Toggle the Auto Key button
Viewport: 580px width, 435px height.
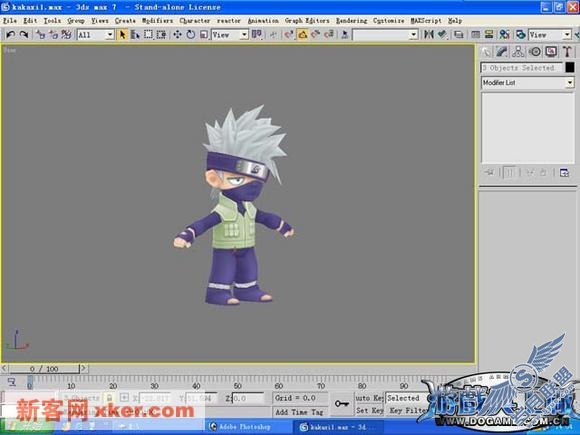[x=369, y=398]
